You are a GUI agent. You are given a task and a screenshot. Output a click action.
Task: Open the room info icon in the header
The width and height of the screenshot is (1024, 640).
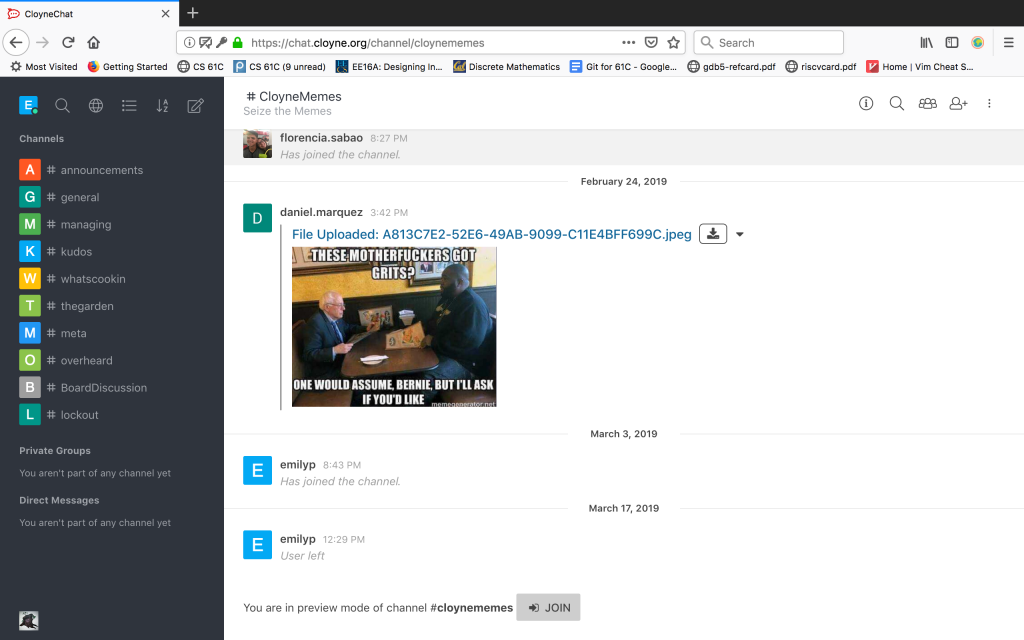point(866,103)
